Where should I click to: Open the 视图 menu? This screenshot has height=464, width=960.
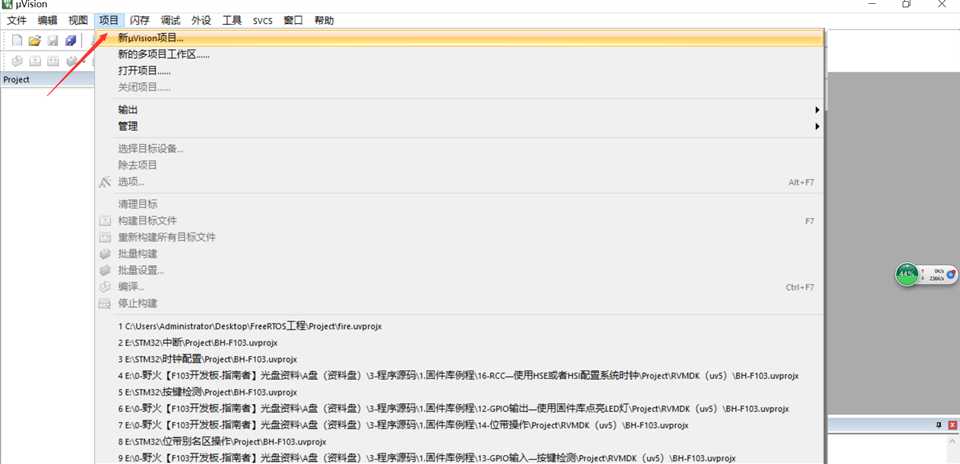(78, 20)
